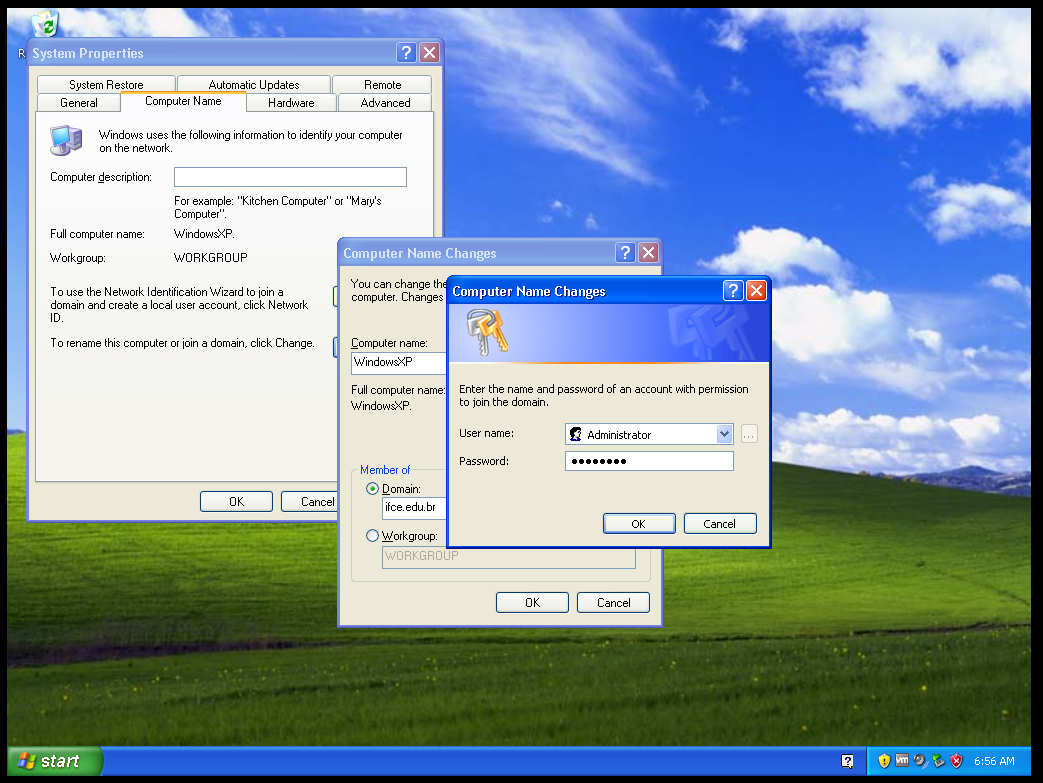The width and height of the screenshot is (1043, 783).
Task: Click the browse ellipsis button beside User name
Action: click(x=749, y=434)
